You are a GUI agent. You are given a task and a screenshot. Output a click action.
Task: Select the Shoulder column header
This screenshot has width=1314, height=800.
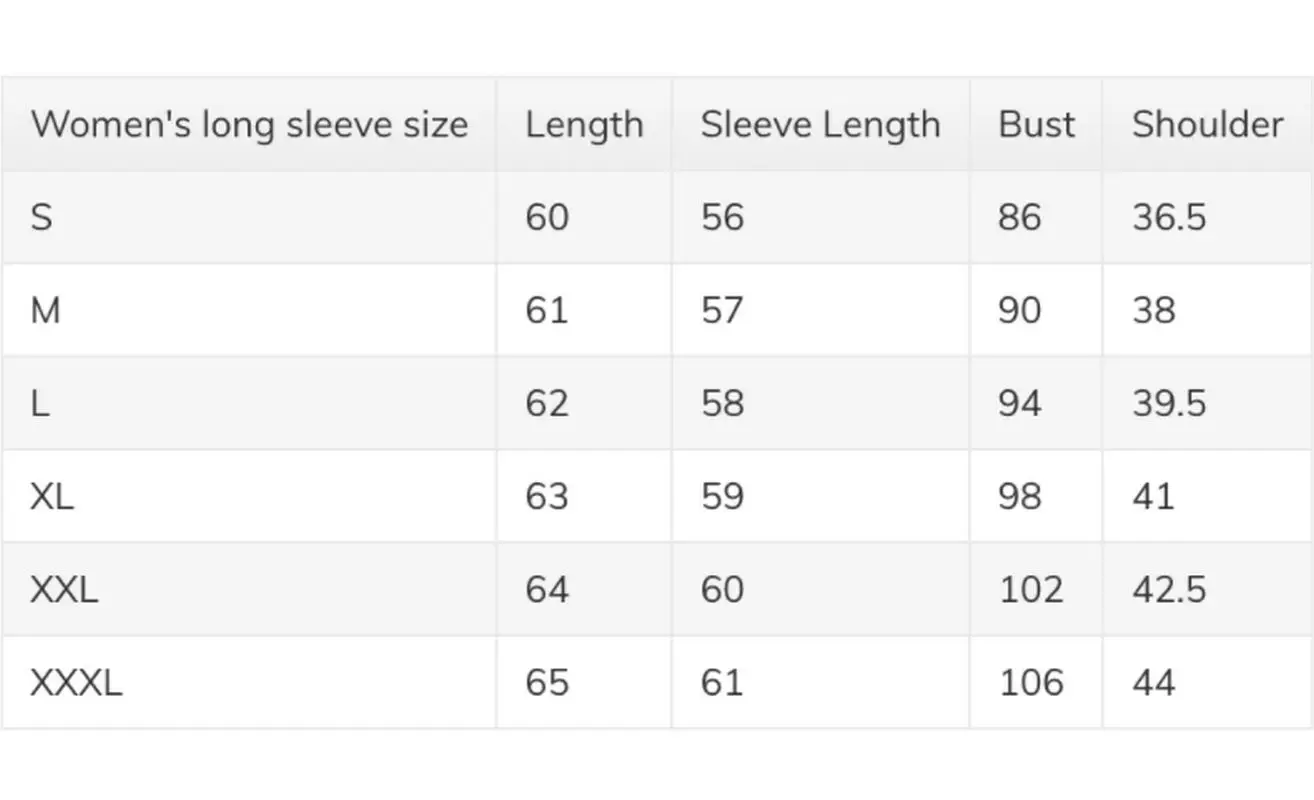tap(1207, 125)
